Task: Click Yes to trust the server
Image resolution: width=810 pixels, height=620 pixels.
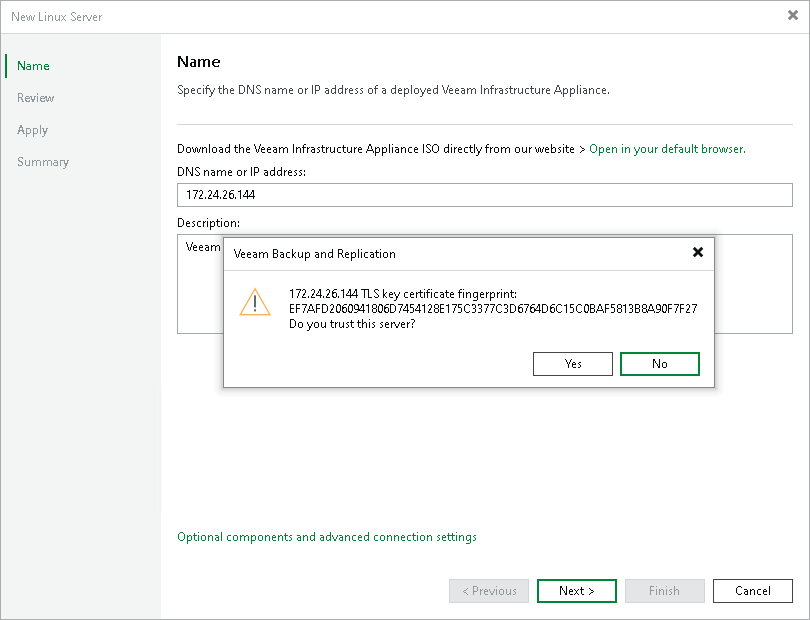Action: tap(573, 363)
